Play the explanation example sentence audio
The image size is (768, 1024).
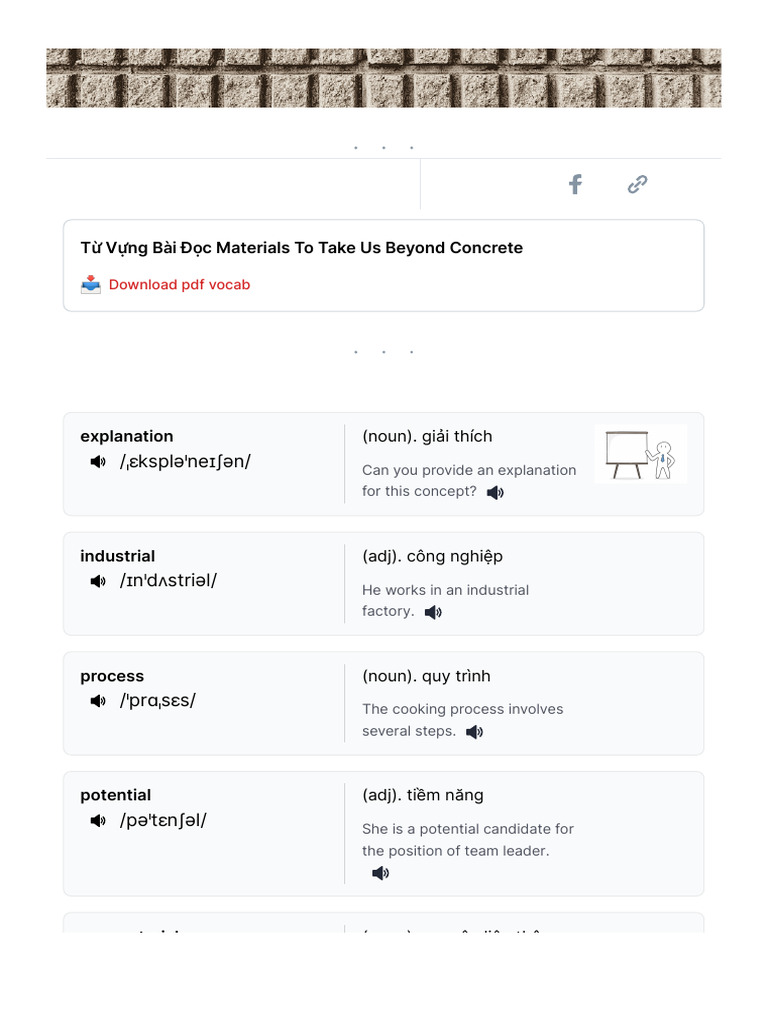(x=495, y=493)
